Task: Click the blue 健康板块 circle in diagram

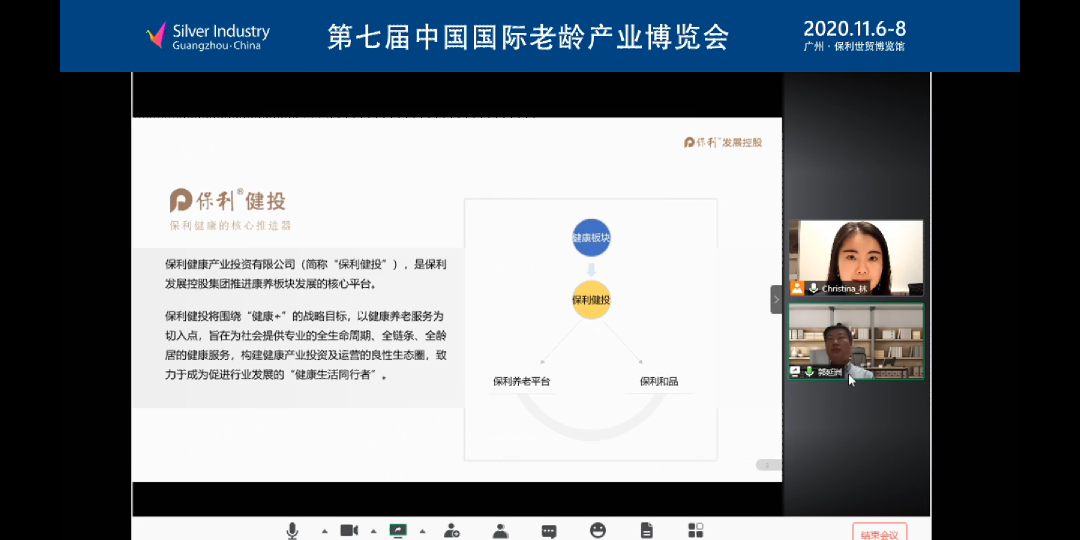Action: pos(591,238)
